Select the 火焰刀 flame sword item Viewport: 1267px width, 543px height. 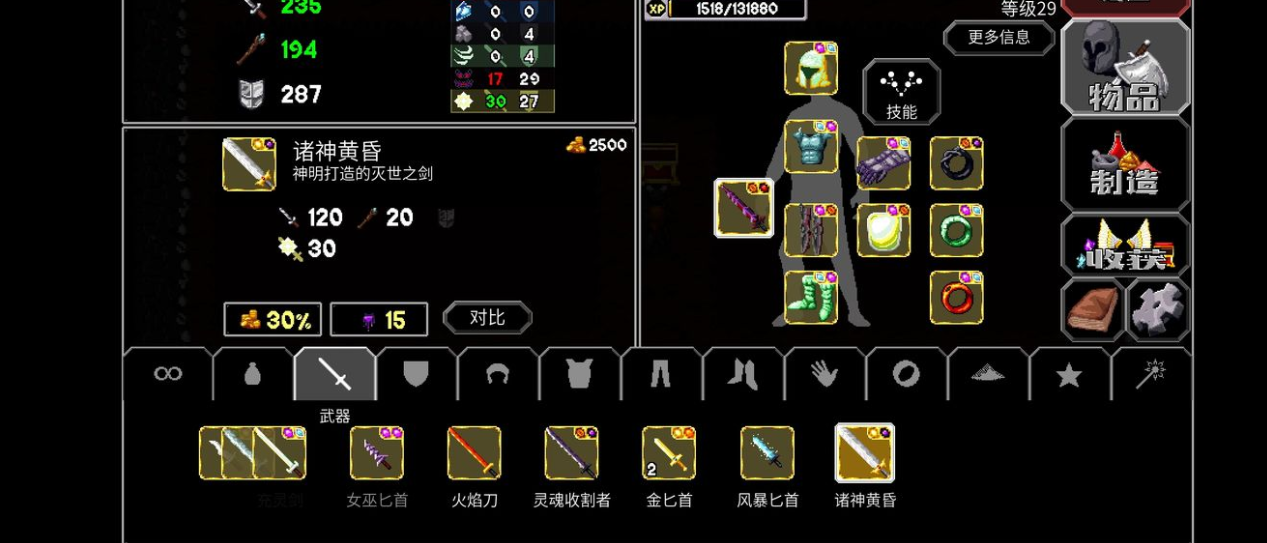click(474, 453)
